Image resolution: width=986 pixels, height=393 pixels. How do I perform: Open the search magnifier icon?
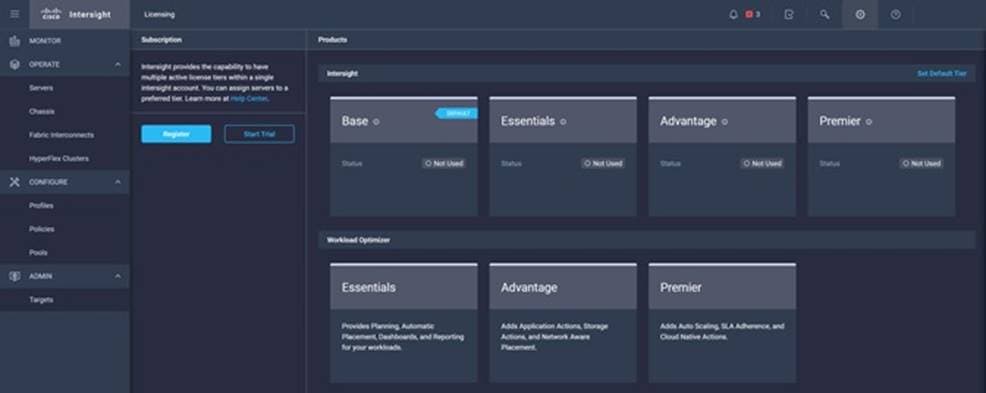point(824,14)
